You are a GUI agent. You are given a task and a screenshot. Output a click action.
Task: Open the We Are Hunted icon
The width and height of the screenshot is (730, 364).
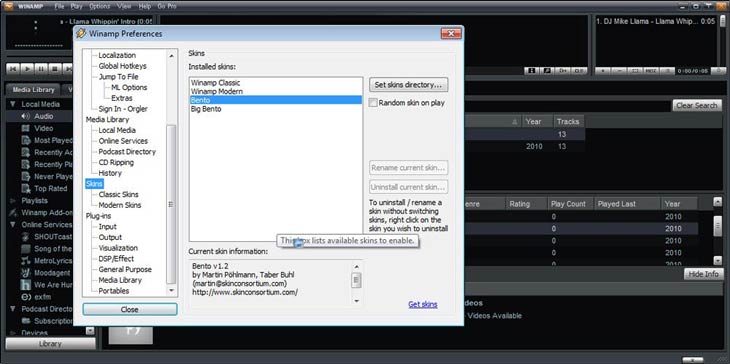26,285
